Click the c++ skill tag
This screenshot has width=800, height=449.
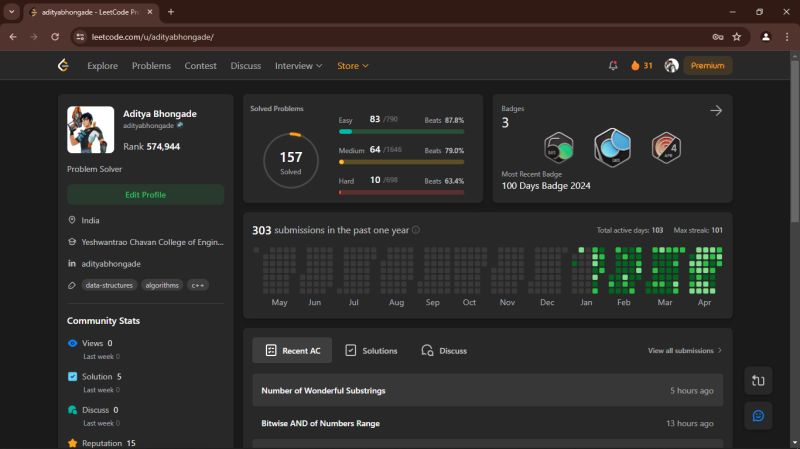(x=197, y=285)
